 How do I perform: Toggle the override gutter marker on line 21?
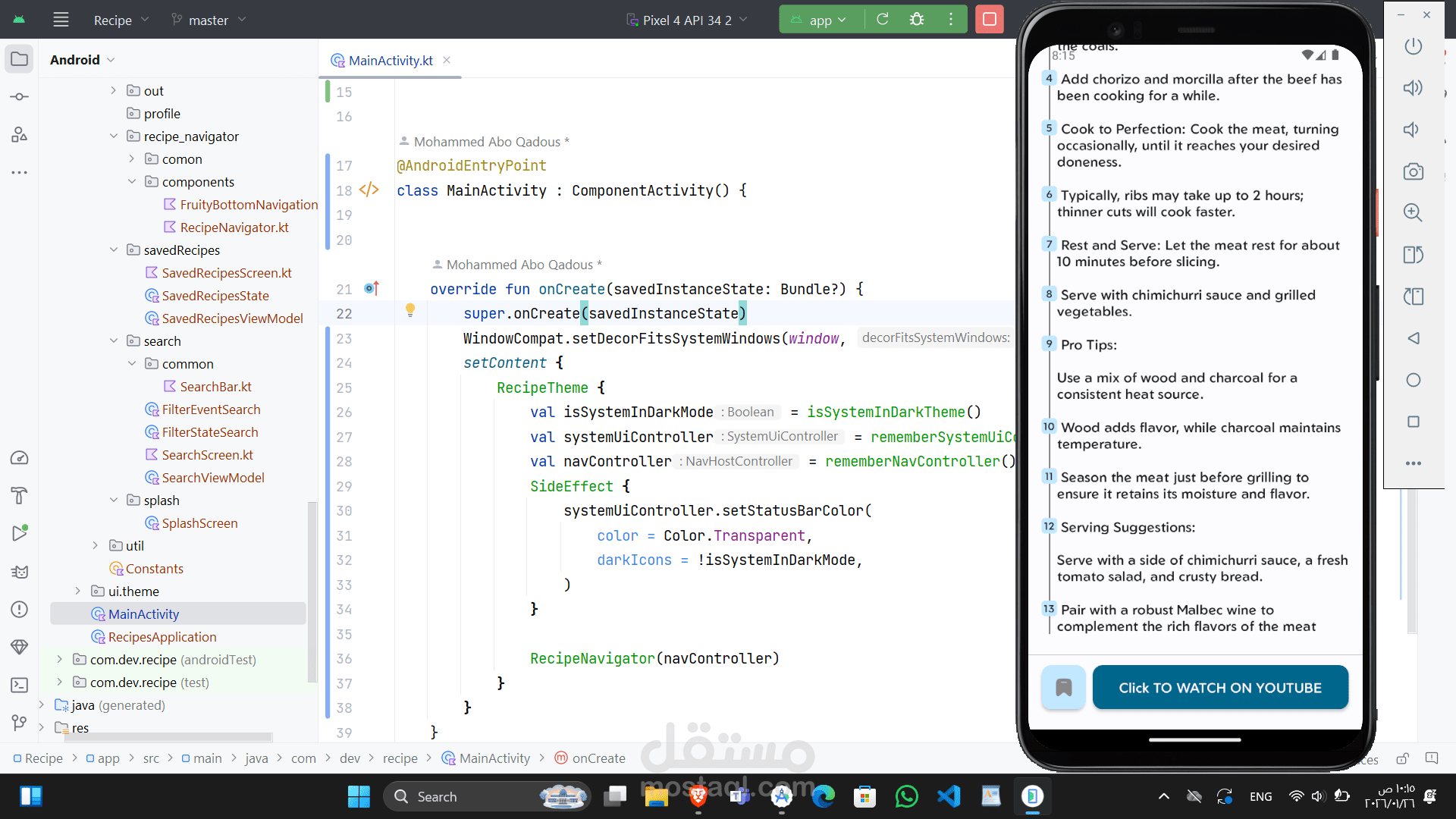371,288
